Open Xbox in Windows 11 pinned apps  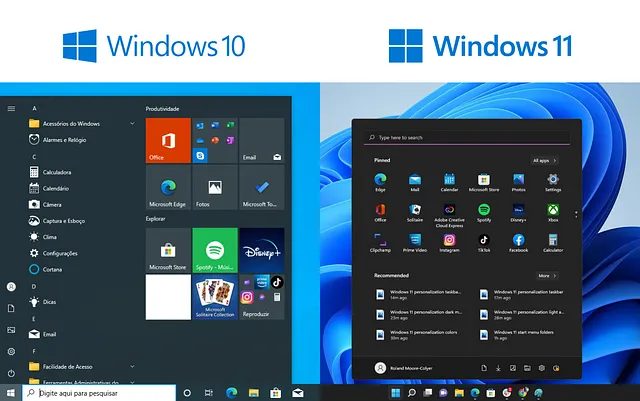553,213
